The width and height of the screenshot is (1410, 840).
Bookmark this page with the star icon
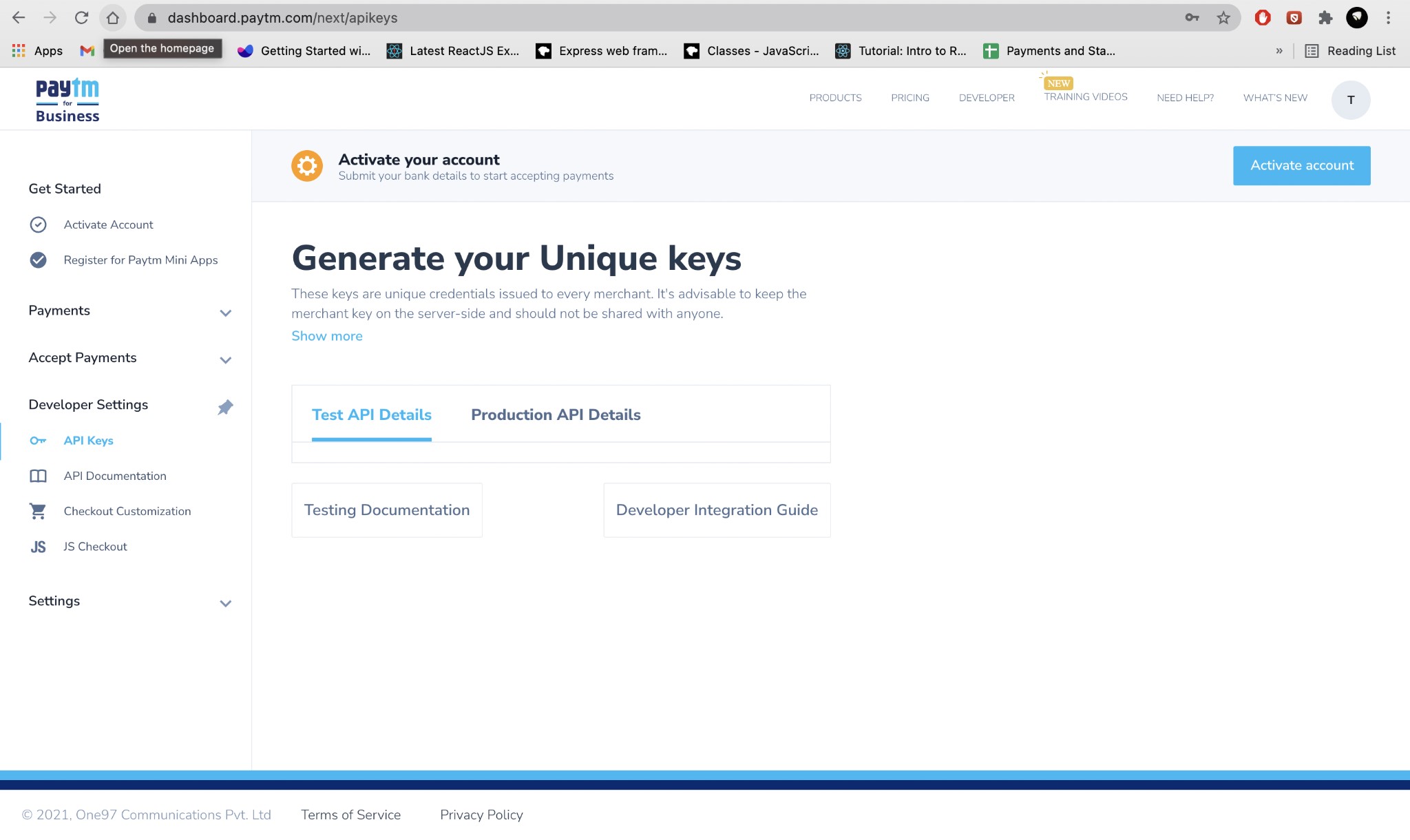[1223, 18]
